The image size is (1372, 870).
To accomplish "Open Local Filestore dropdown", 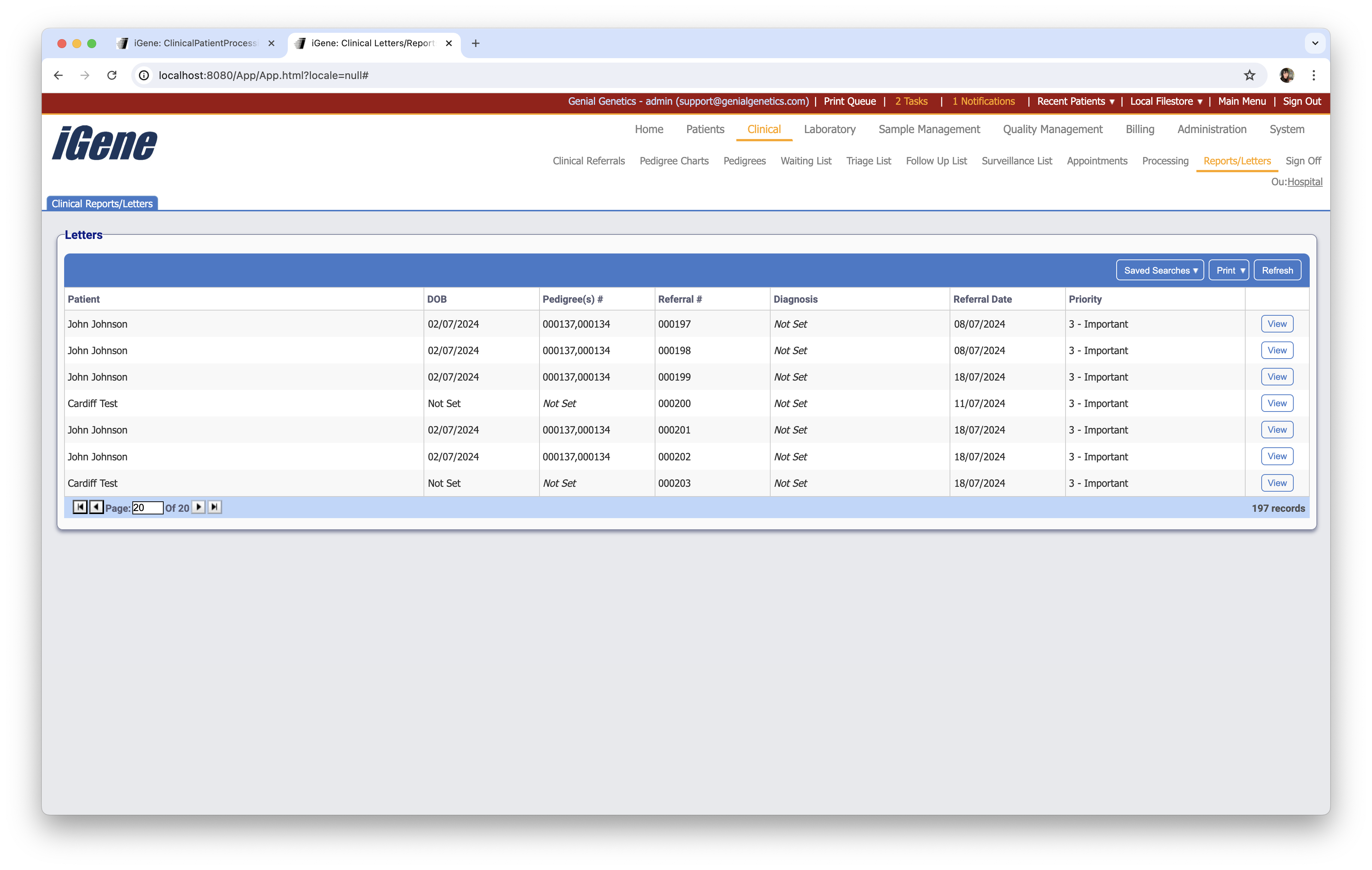I will [1166, 101].
